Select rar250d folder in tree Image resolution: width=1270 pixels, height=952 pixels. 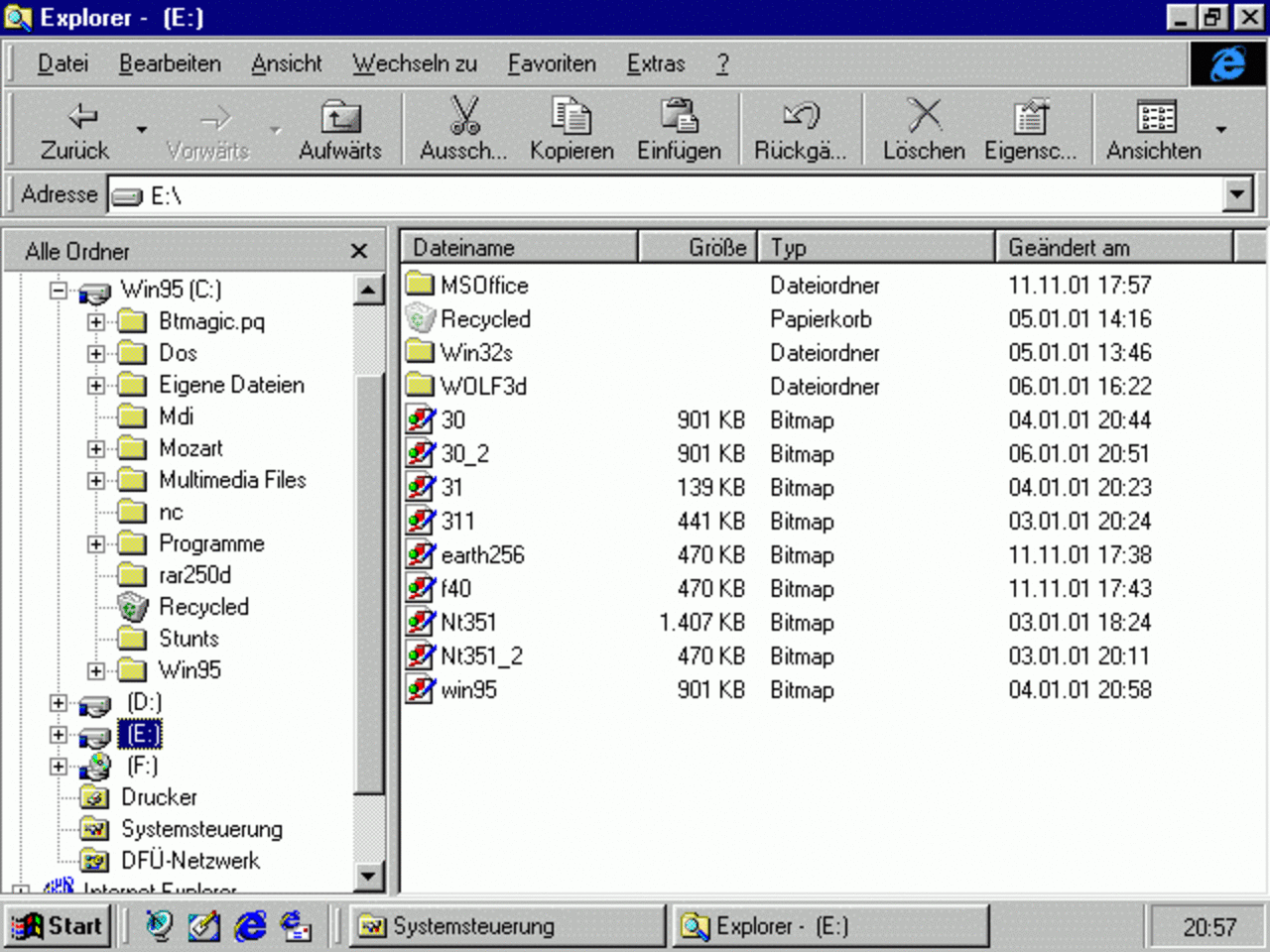[194, 575]
